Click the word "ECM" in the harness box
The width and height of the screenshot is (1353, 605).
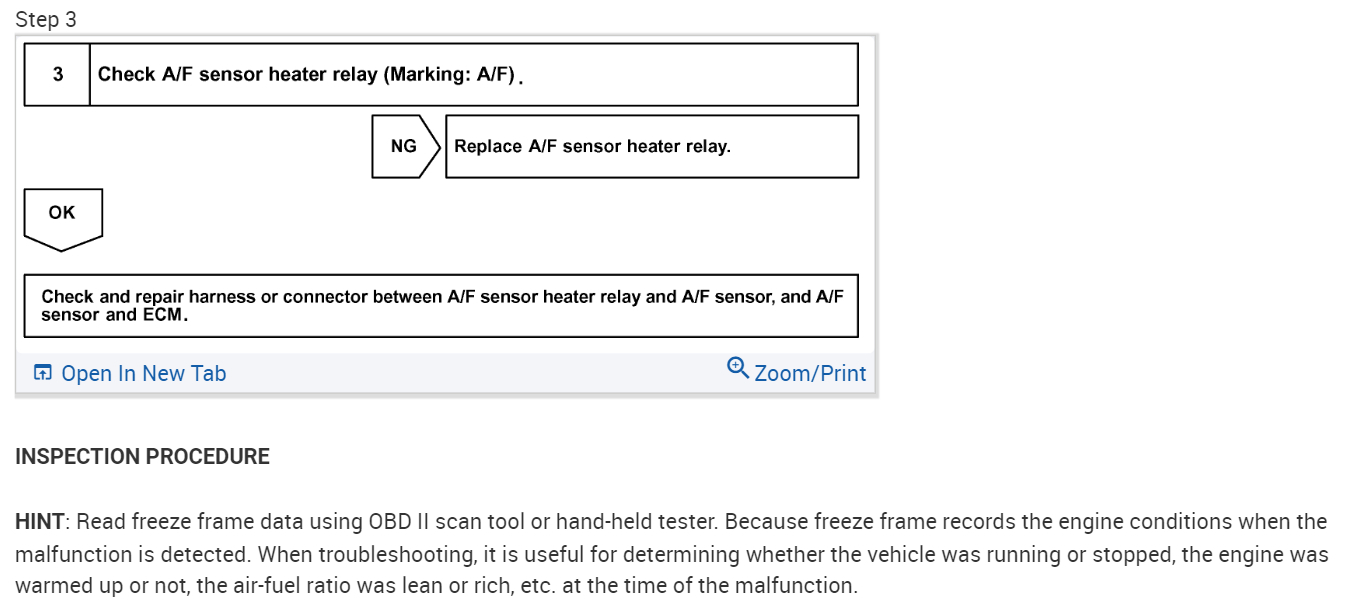164,315
